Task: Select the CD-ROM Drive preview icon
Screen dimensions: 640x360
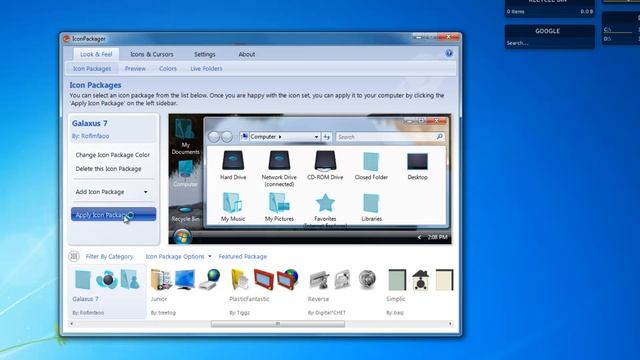Action: (x=325, y=160)
